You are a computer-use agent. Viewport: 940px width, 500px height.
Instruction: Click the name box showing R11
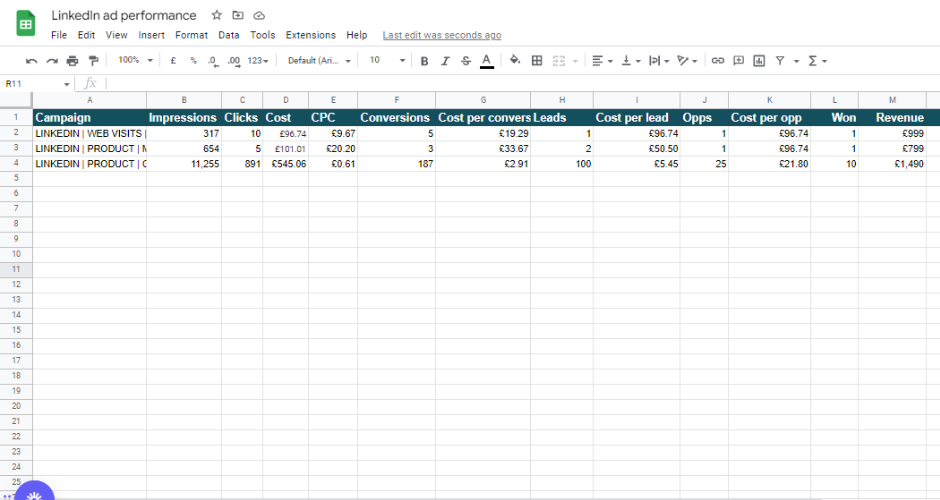(x=36, y=84)
